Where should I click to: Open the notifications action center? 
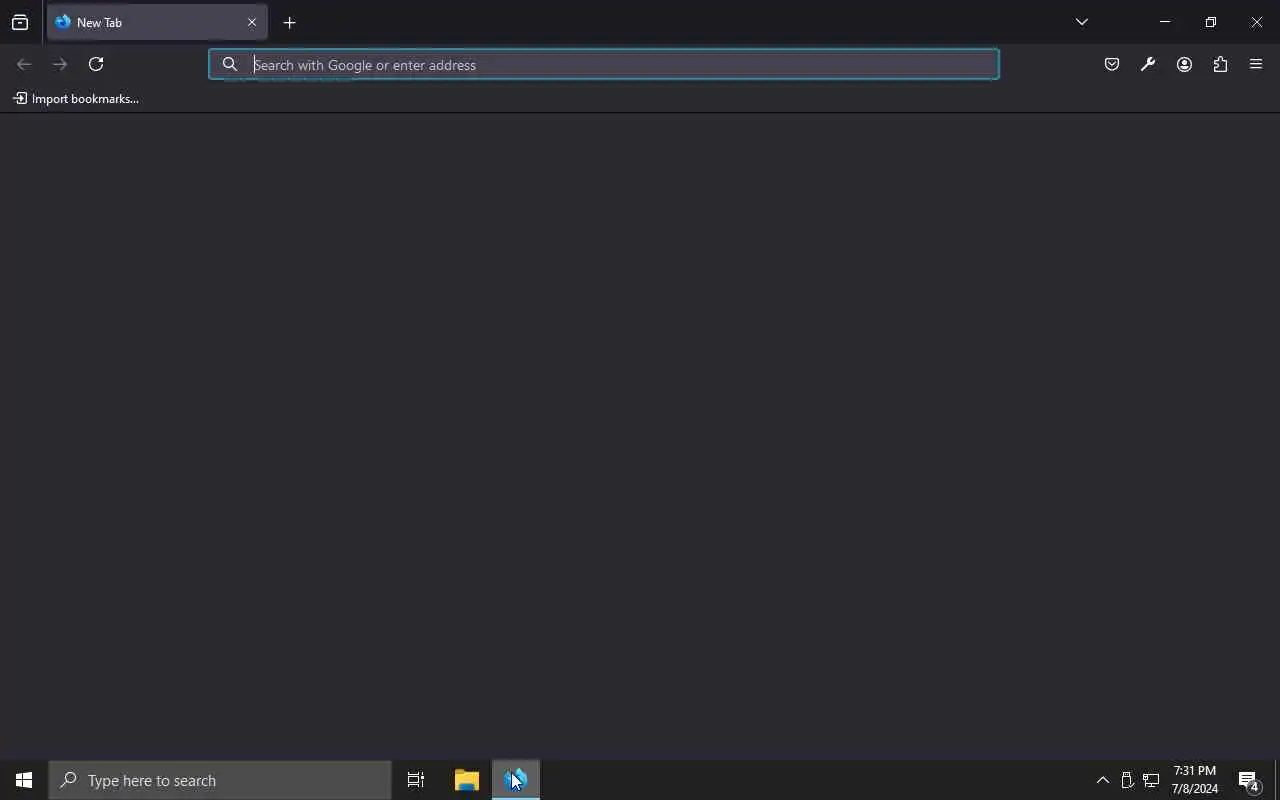tap(1249, 780)
